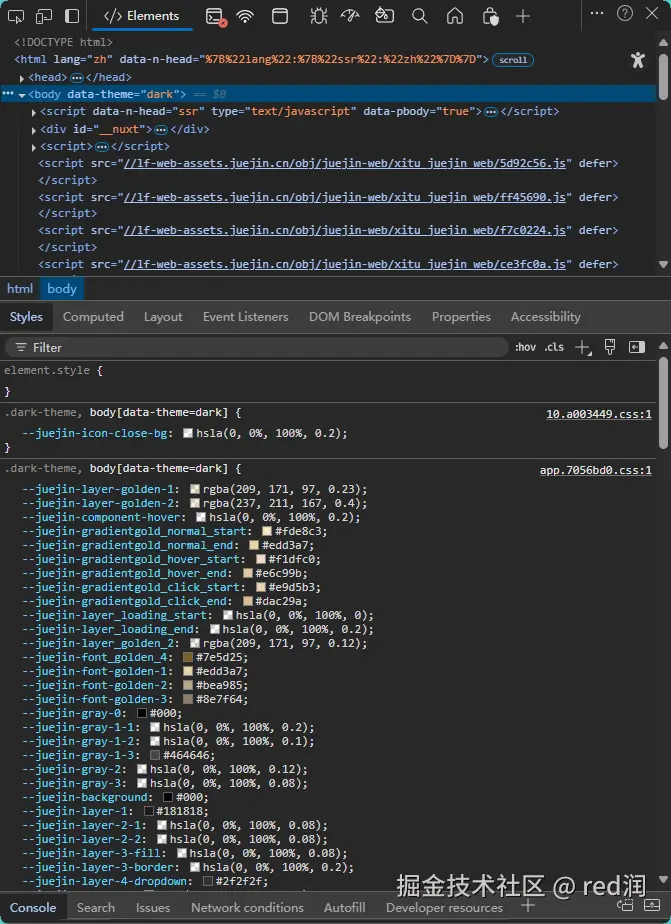The width and height of the screenshot is (671, 924).
Task: Open the ff45690.js script link
Action: click(345, 197)
